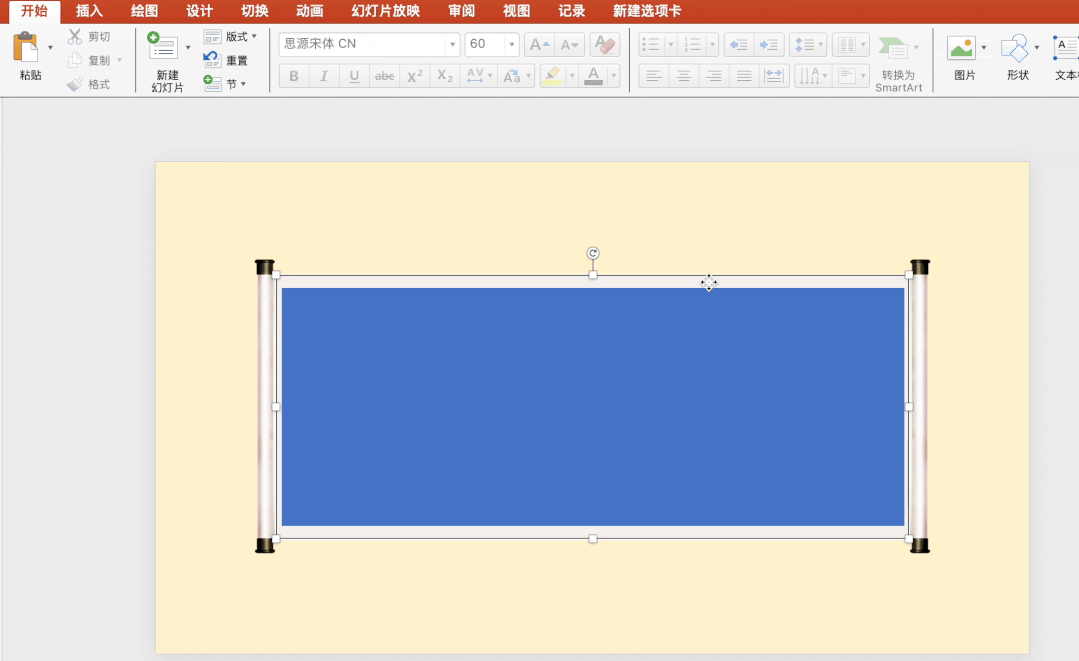
Task: Click the bulleted list icon
Action: 651,45
